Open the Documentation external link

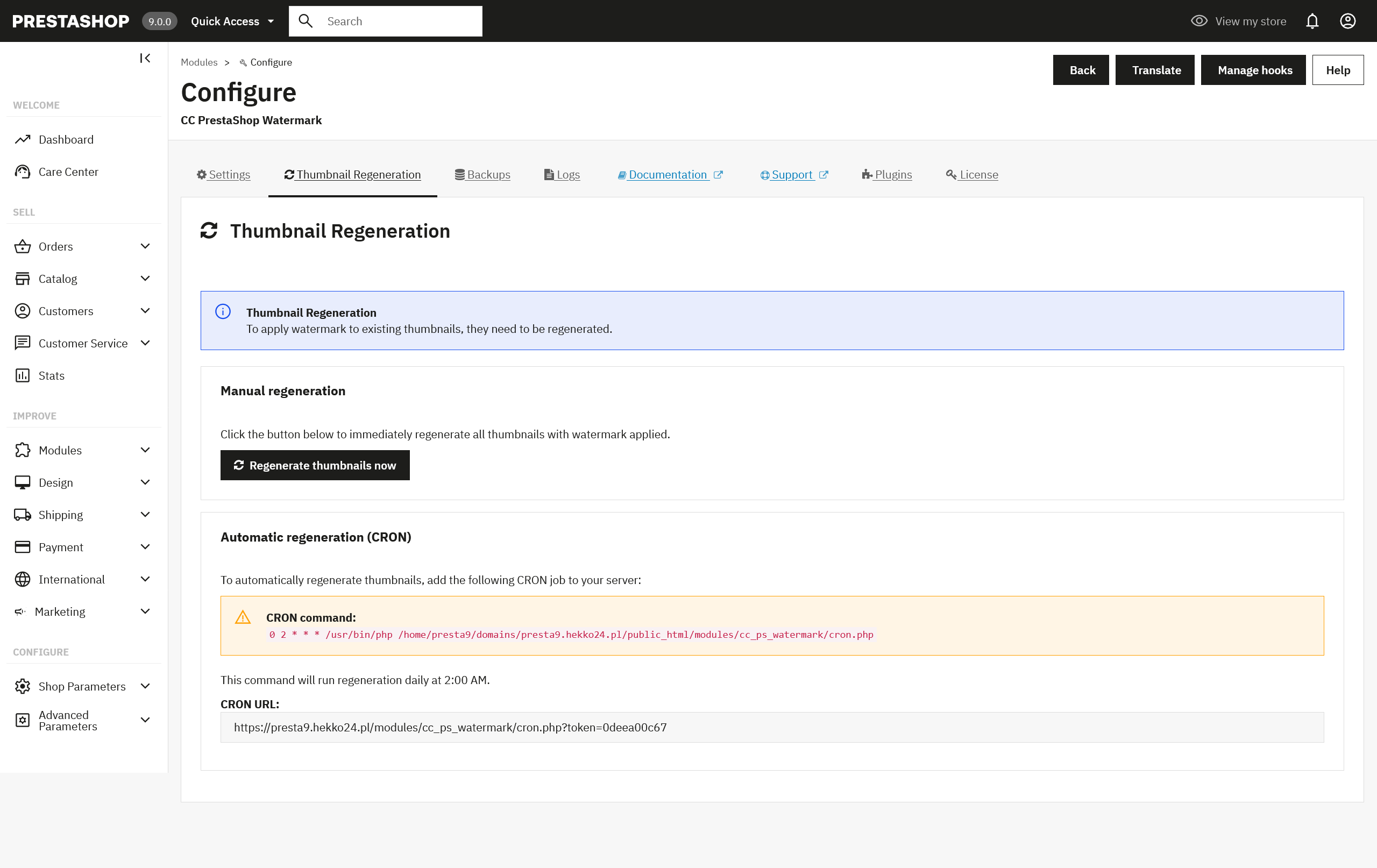670,174
